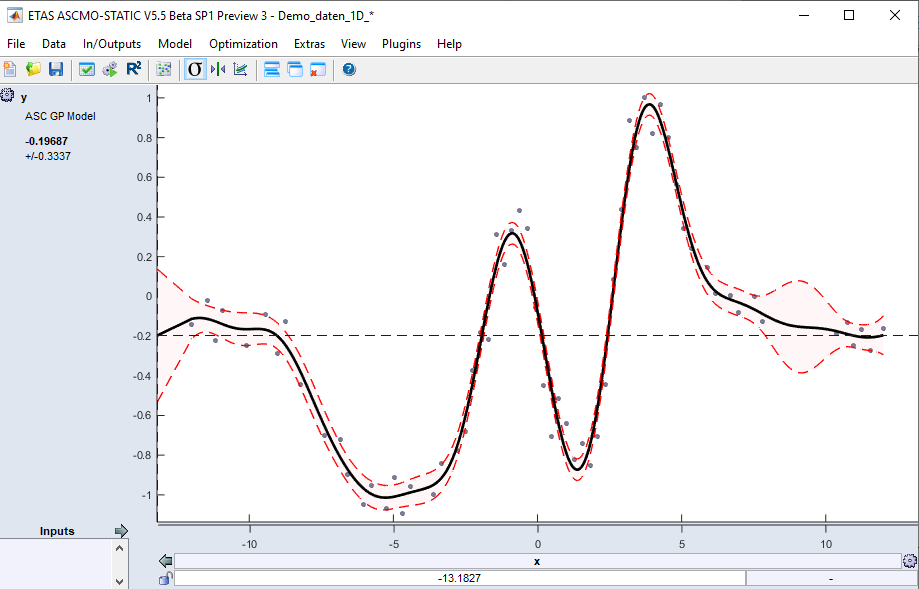Open the Extras menu
Image resolution: width=919 pixels, height=589 pixels.
(309, 44)
